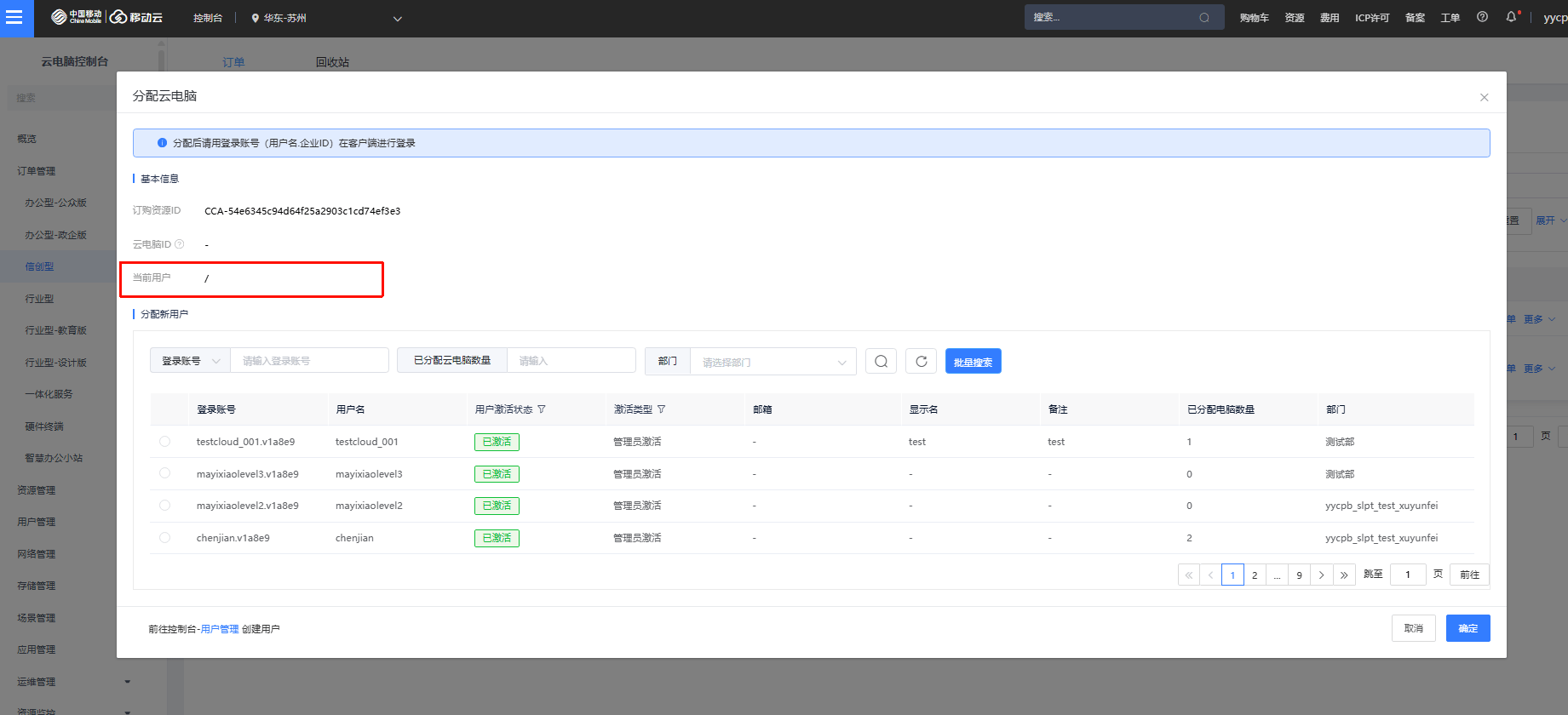The image size is (1568, 715).
Task: Open the 请选择部门 department dropdown
Action: click(773, 362)
